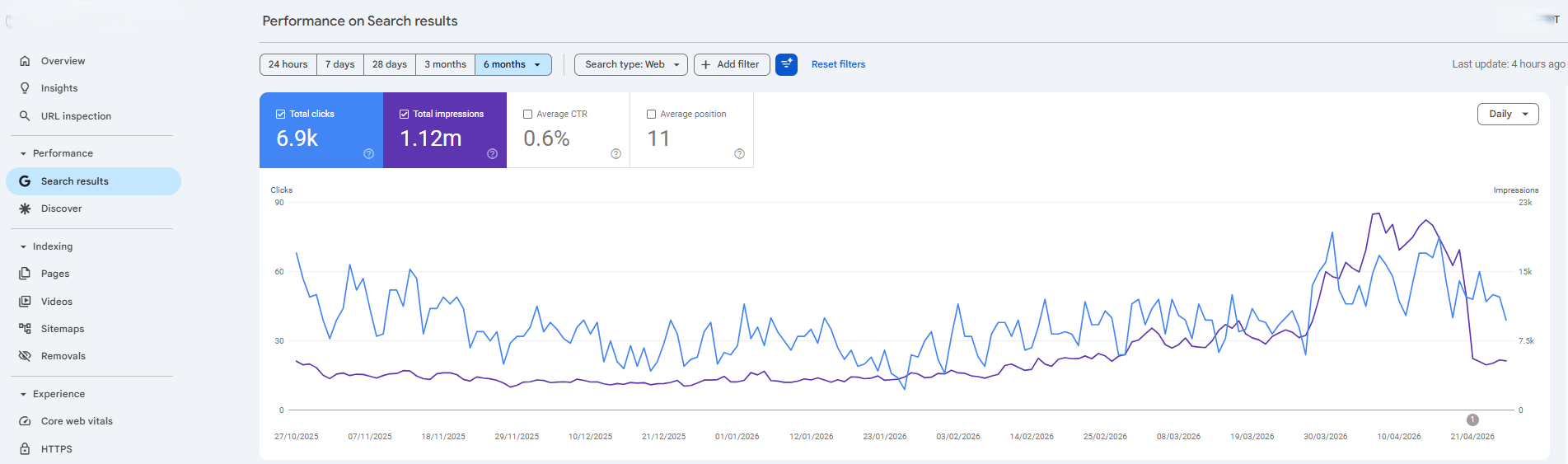Screen dimensions: 1568x464
Task: Click the Clicks axis label
Action: coord(282,190)
